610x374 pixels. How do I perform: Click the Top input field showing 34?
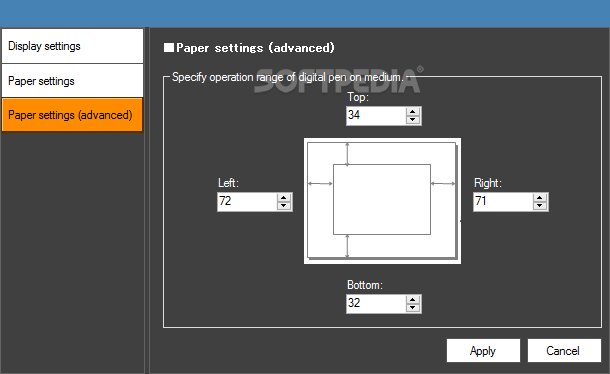point(376,116)
